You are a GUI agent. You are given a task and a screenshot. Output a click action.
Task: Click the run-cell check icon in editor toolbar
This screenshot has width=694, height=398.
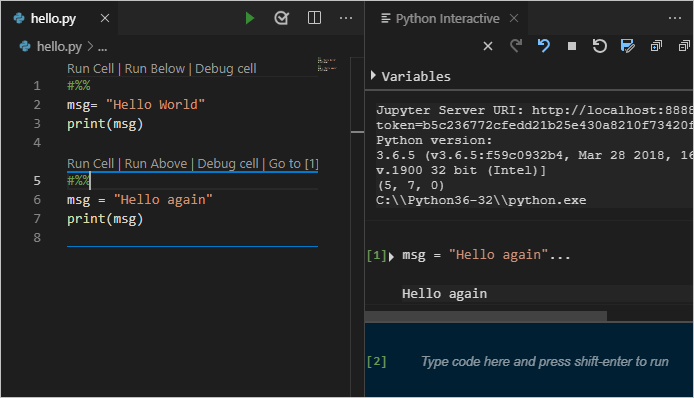pyautogui.click(x=281, y=18)
